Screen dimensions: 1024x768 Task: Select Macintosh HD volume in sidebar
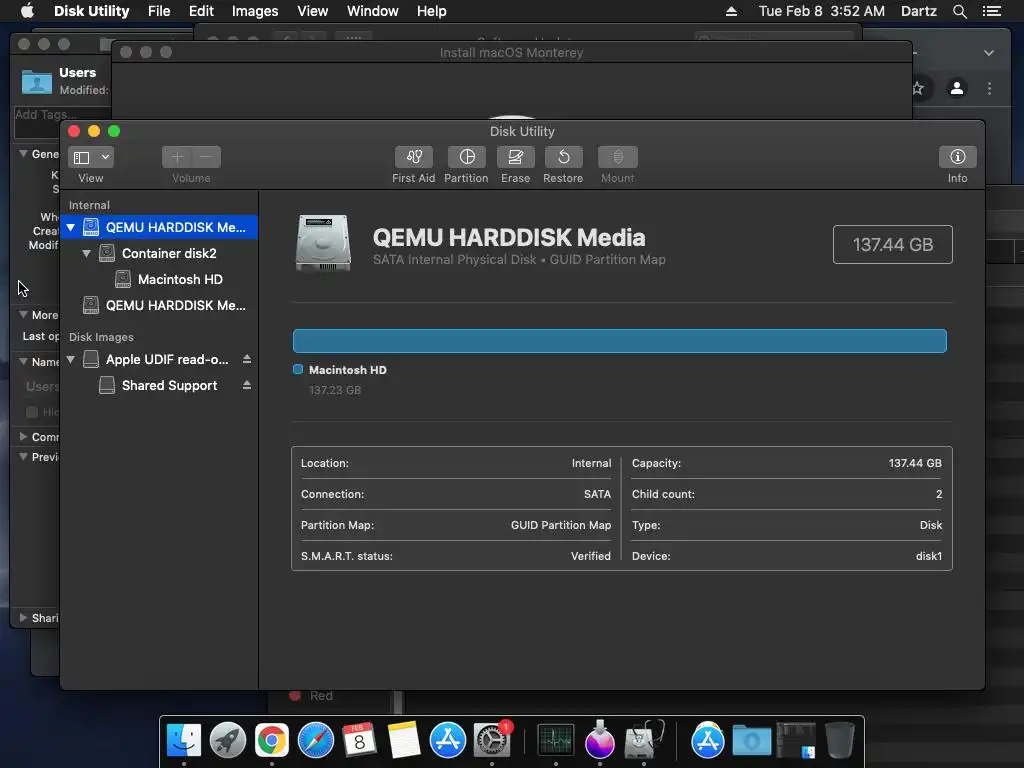(x=180, y=280)
